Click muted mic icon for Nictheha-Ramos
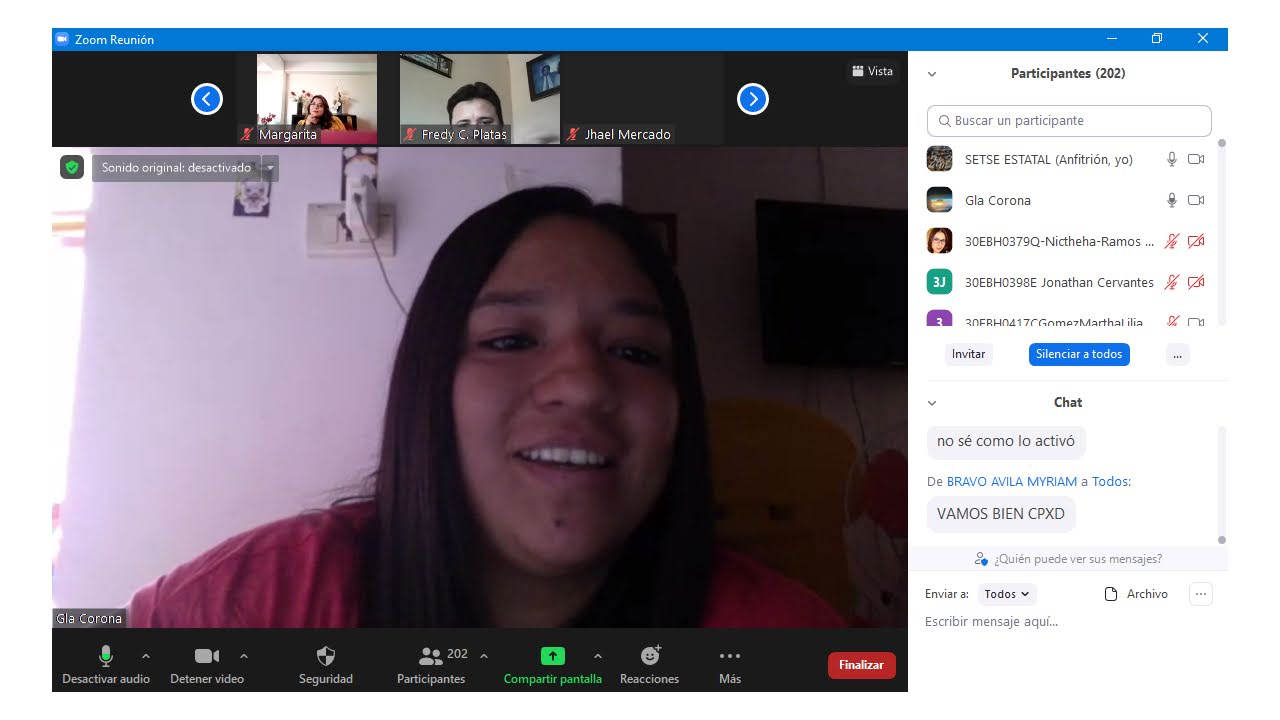 1172,241
